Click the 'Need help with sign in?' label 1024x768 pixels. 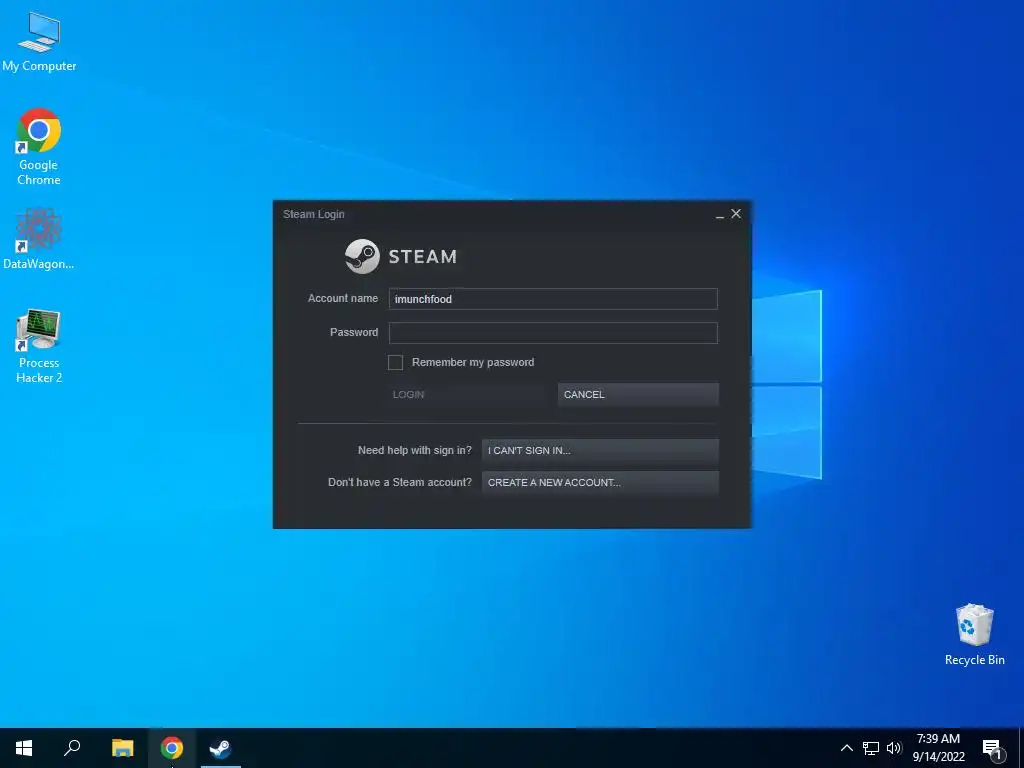tap(415, 450)
